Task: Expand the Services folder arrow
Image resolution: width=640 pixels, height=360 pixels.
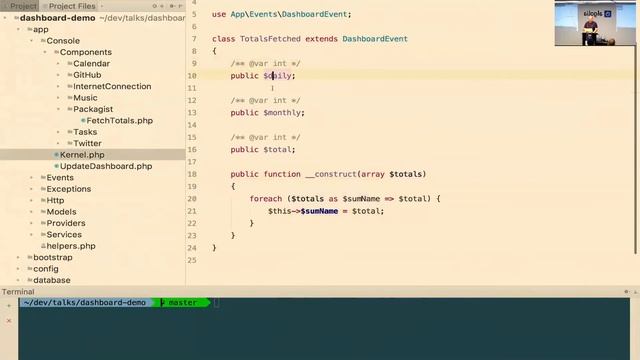Action: pos(31,235)
